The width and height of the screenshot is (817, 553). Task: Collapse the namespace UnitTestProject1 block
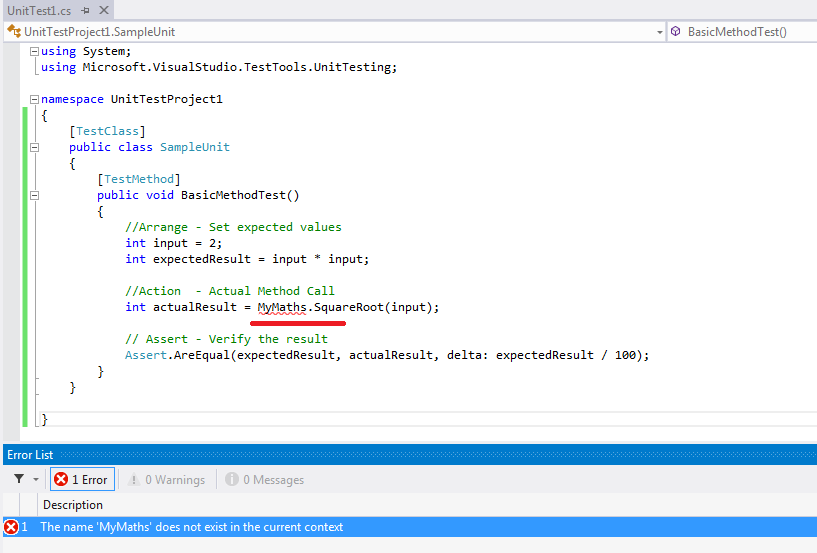tap(34, 99)
